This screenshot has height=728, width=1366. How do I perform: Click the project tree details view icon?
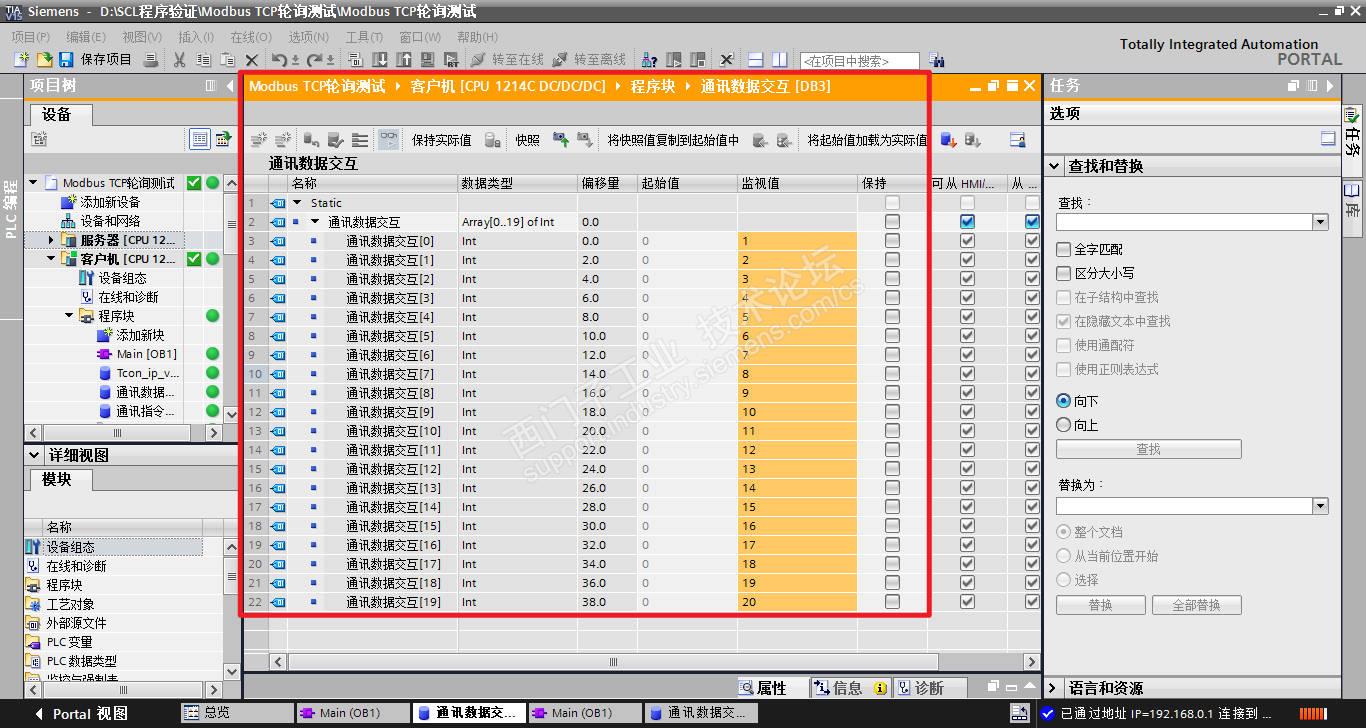(200, 139)
